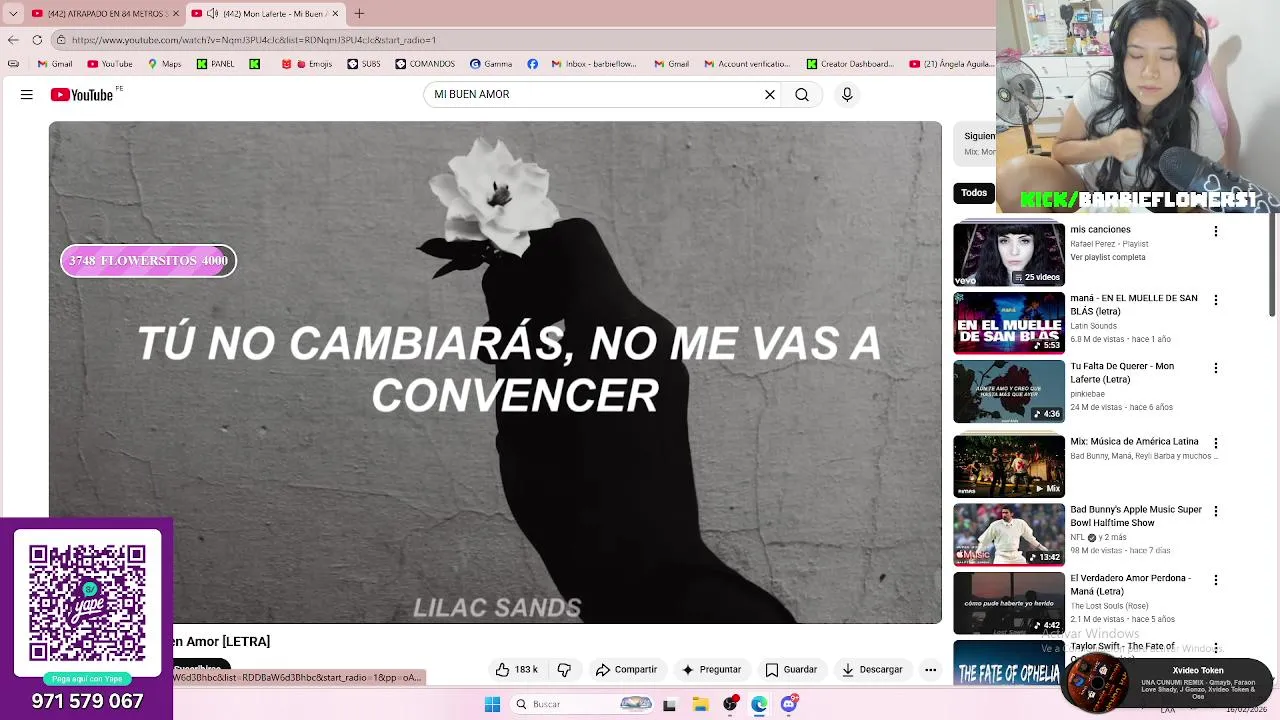Open the Windows Start menu
This screenshot has height=720, width=1280.
pos(492,704)
